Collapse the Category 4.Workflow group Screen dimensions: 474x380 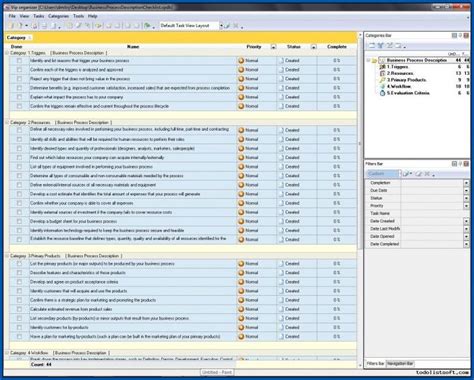(x=7, y=353)
